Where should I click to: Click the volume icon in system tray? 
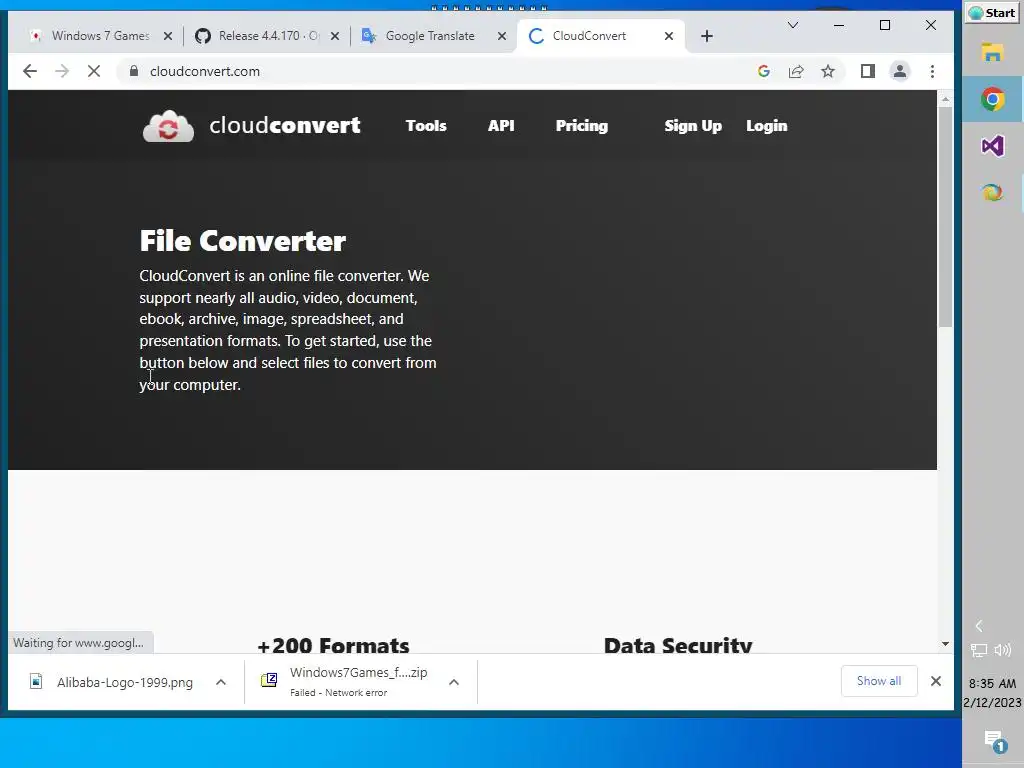(1002, 650)
